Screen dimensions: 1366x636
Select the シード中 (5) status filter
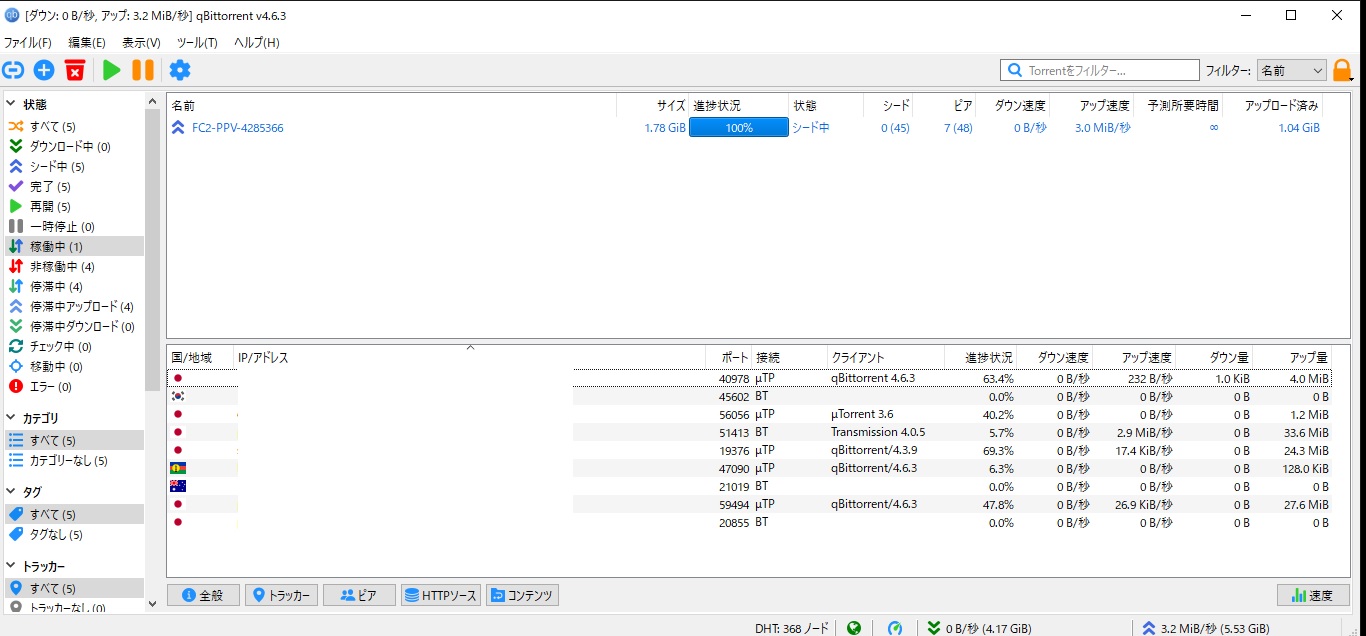click(x=56, y=167)
